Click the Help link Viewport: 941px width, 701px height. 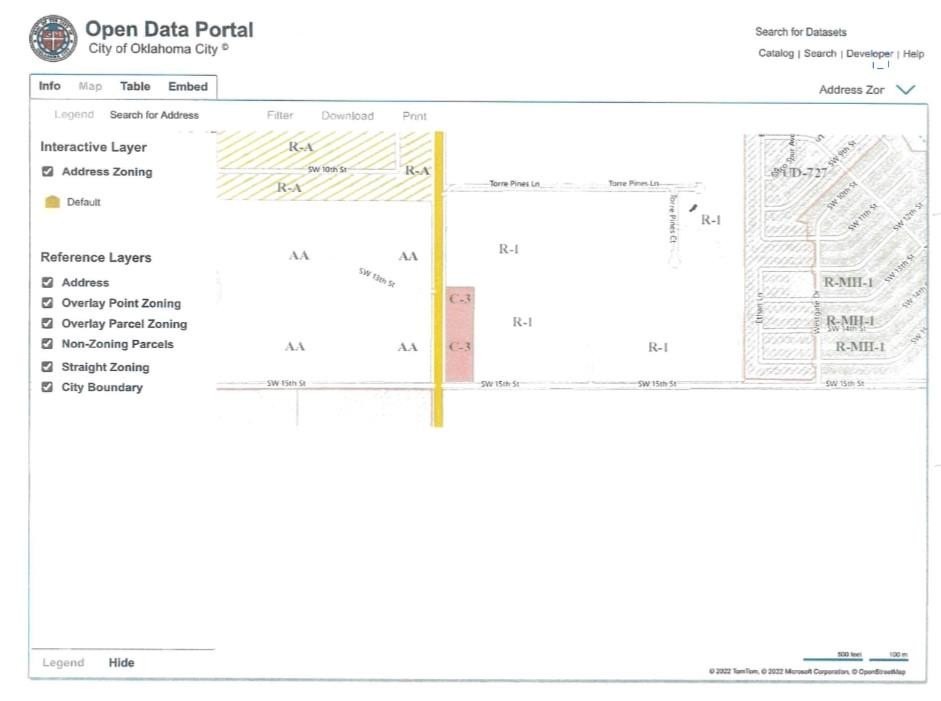point(913,54)
